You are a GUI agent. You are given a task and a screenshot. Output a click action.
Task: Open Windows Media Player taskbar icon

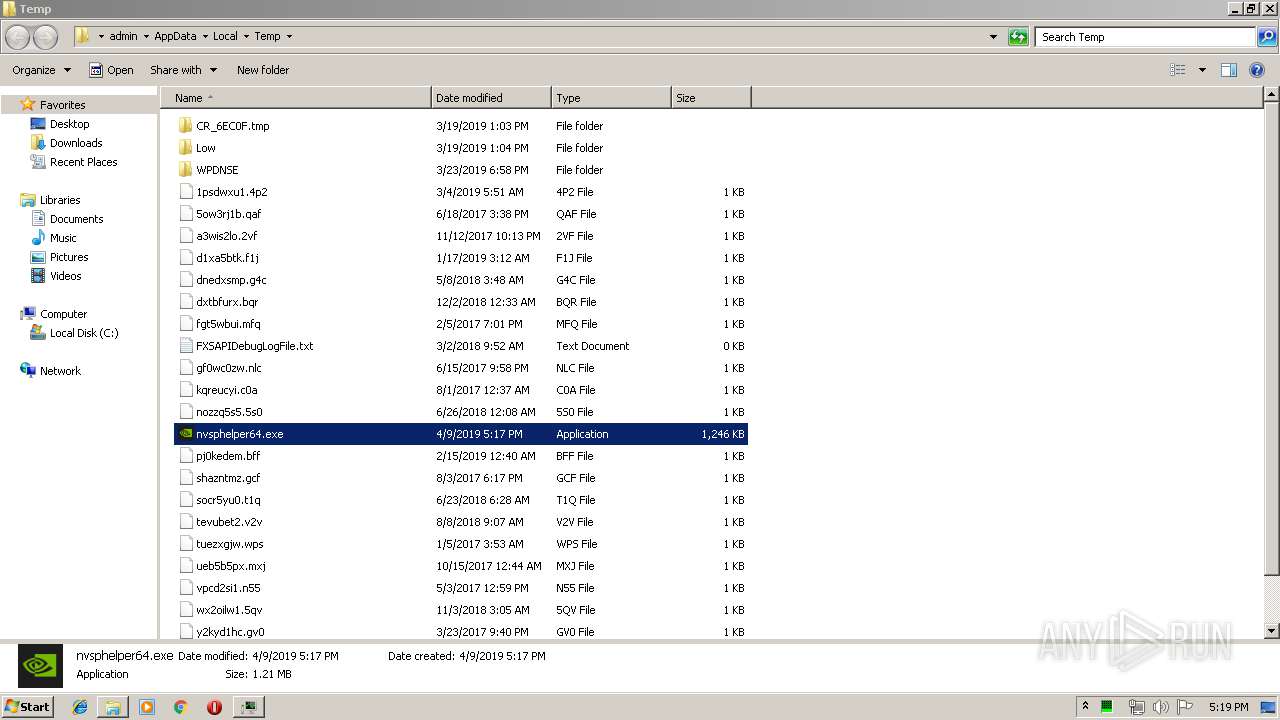147,707
